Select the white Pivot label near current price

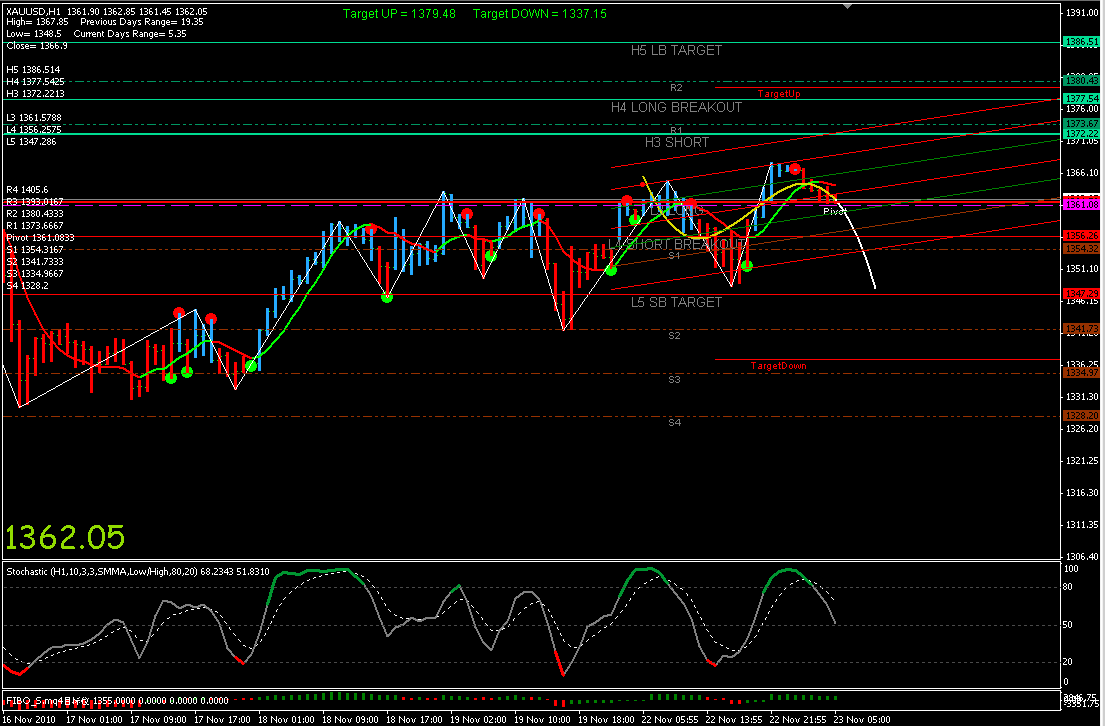tap(834, 212)
